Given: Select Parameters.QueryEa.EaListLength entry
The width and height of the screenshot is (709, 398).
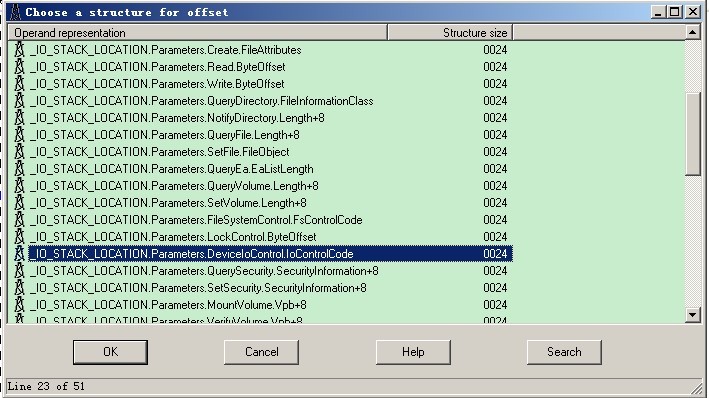Looking at the screenshot, I should [x=171, y=169].
